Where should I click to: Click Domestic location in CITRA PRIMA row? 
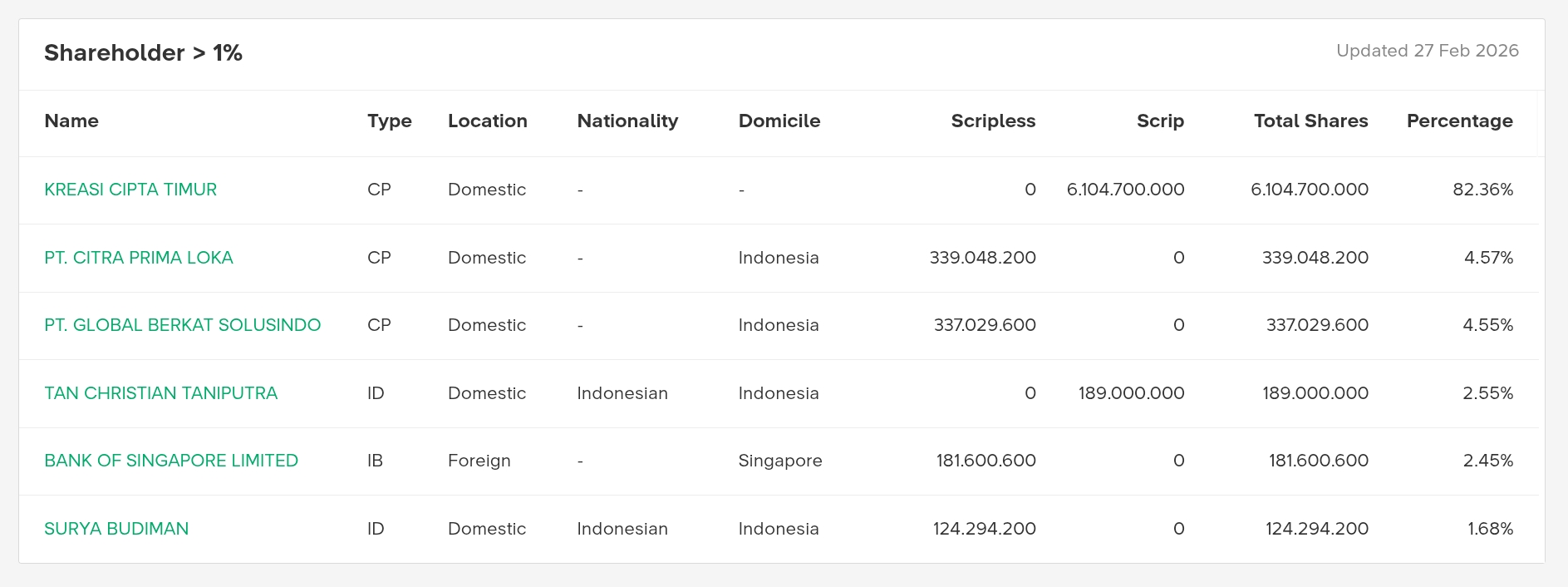tap(487, 258)
